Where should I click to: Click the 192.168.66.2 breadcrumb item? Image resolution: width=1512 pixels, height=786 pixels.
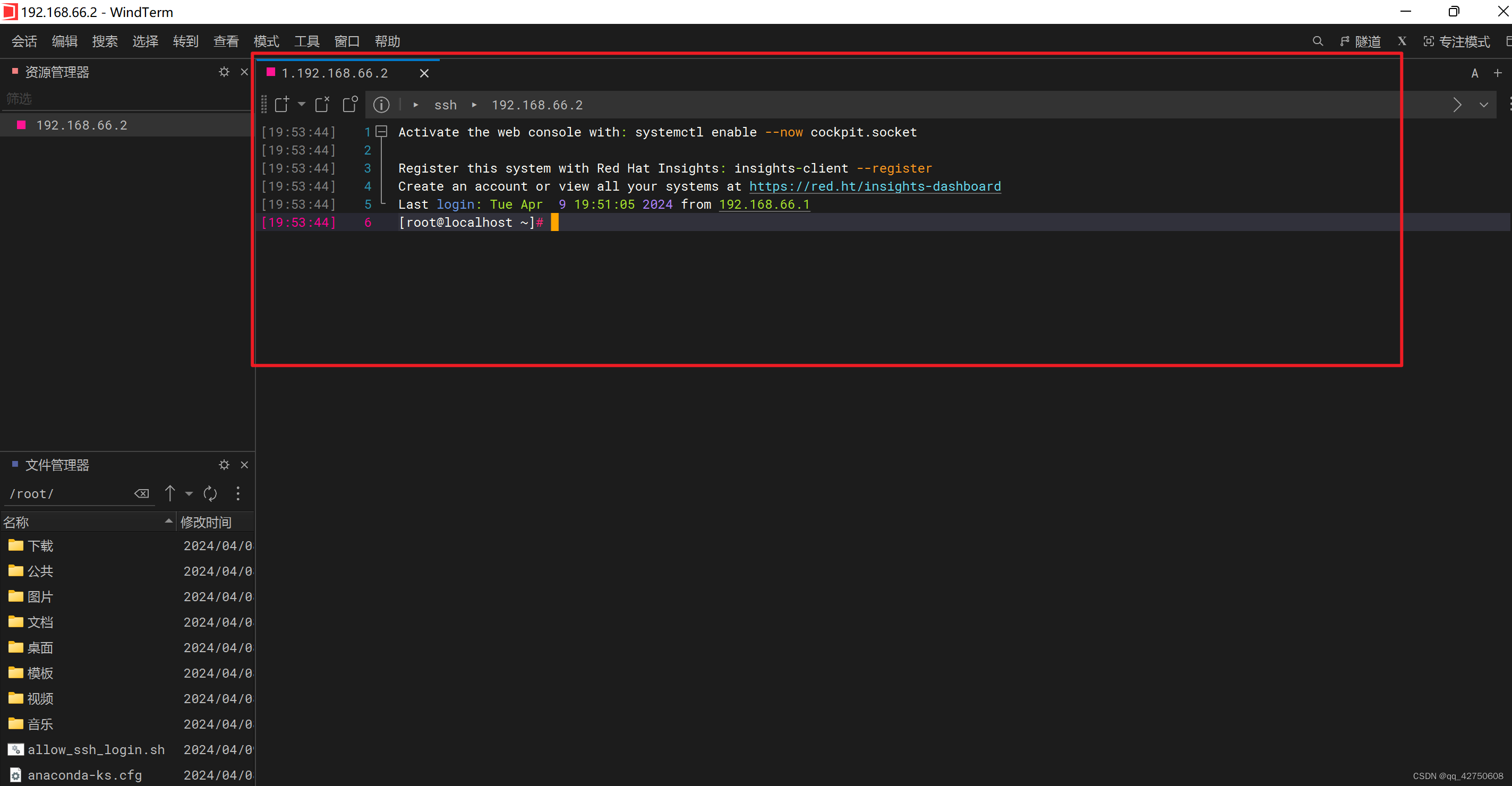click(537, 105)
